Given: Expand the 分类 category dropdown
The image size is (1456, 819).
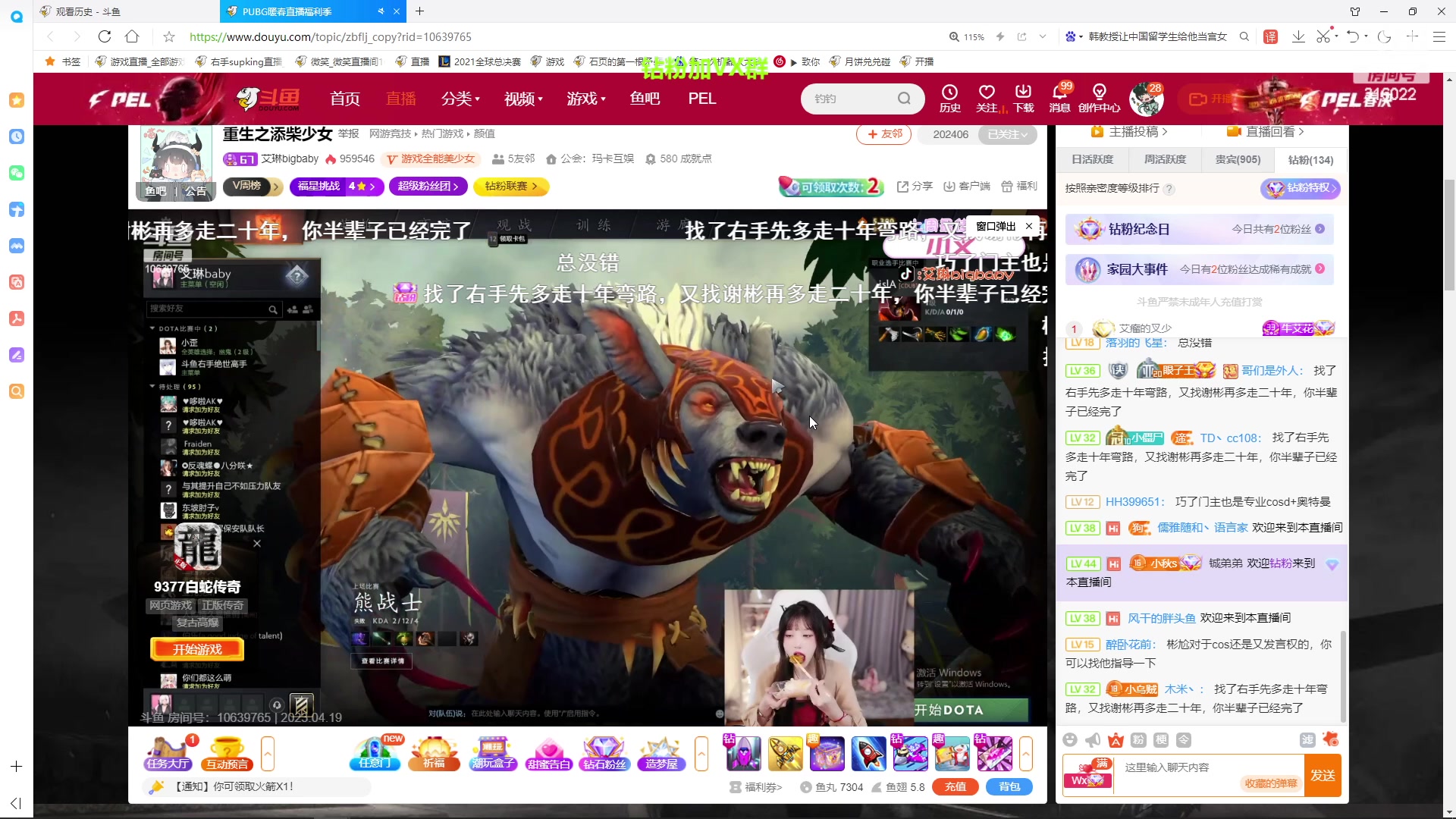Looking at the screenshot, I should click(460, 99).
